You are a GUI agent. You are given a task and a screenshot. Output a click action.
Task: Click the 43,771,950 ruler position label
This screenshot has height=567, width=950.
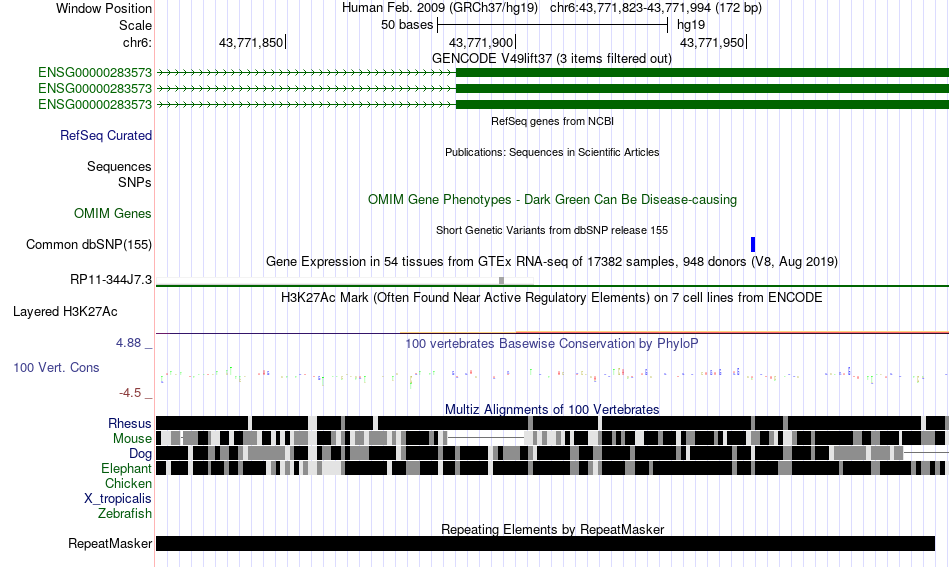[x=712, y=43]
